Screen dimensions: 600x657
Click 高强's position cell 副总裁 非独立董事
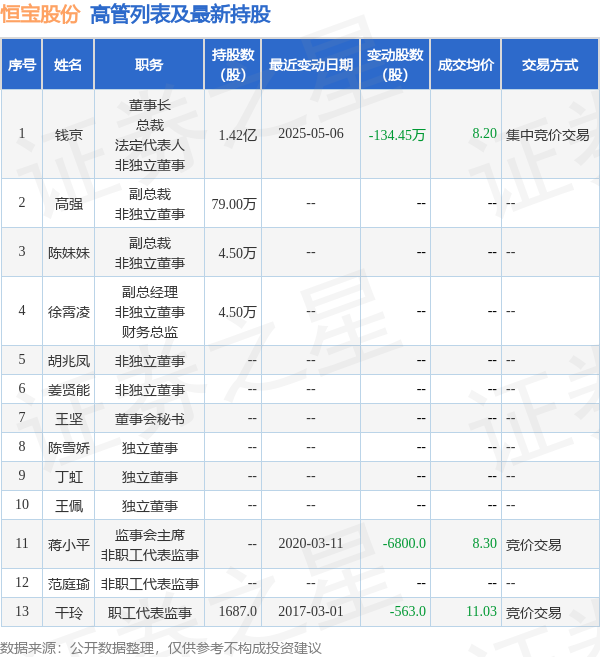point(150,204)
